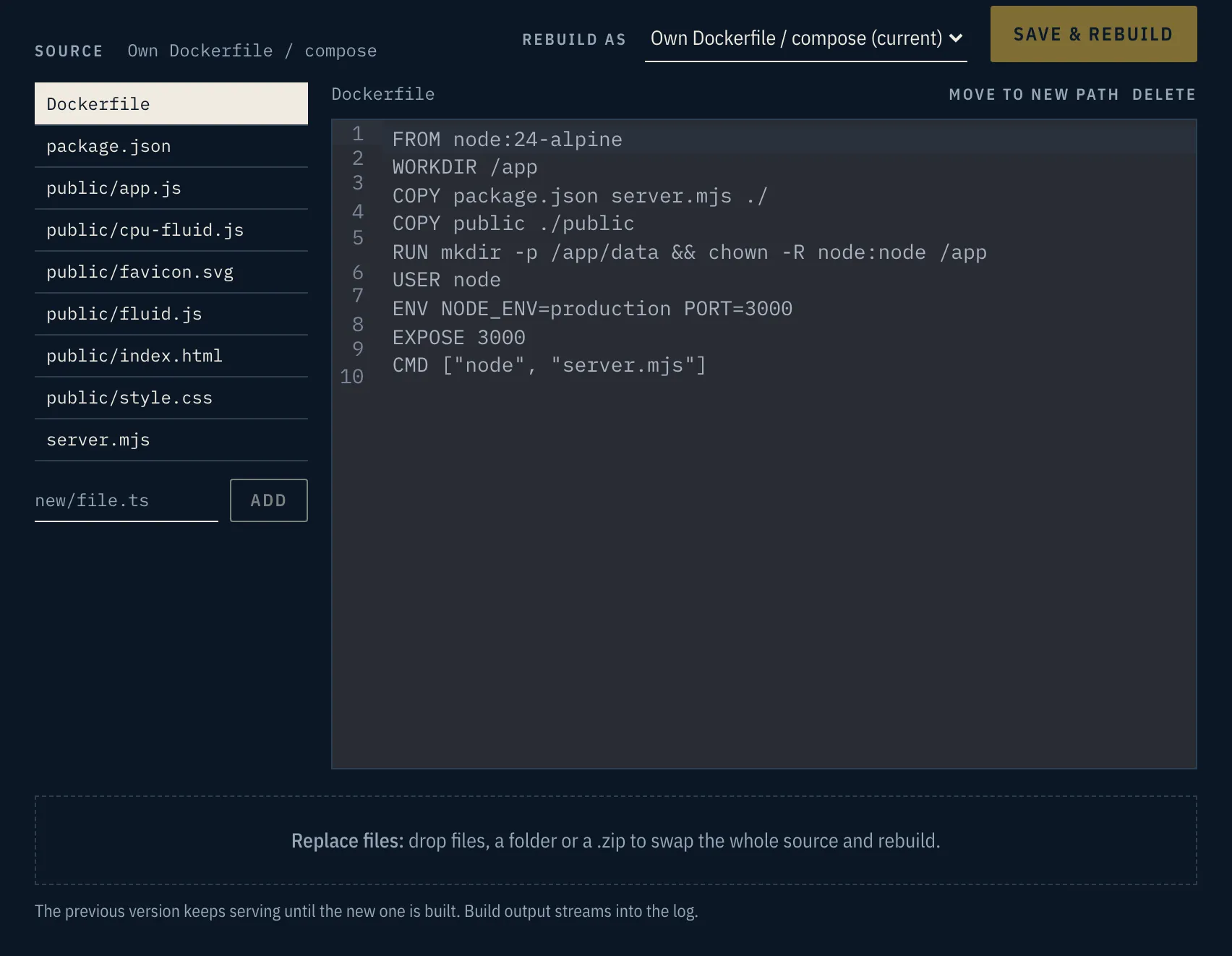This screenshot has width=1232, height=956.
Task: Click the EXPOSE 3000 line
Action: [x=458, y=337]
